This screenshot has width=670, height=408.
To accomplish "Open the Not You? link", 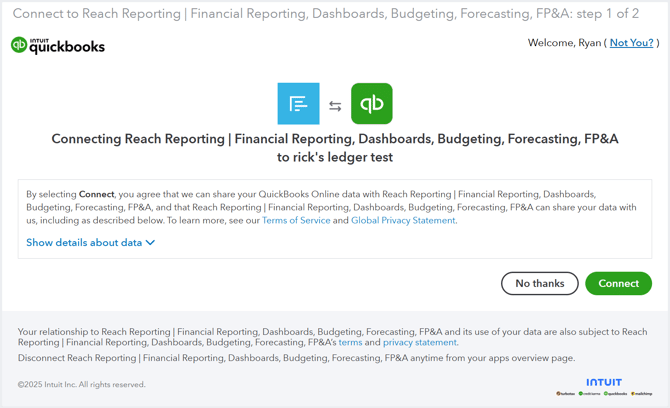I will [x=631, y=43].
